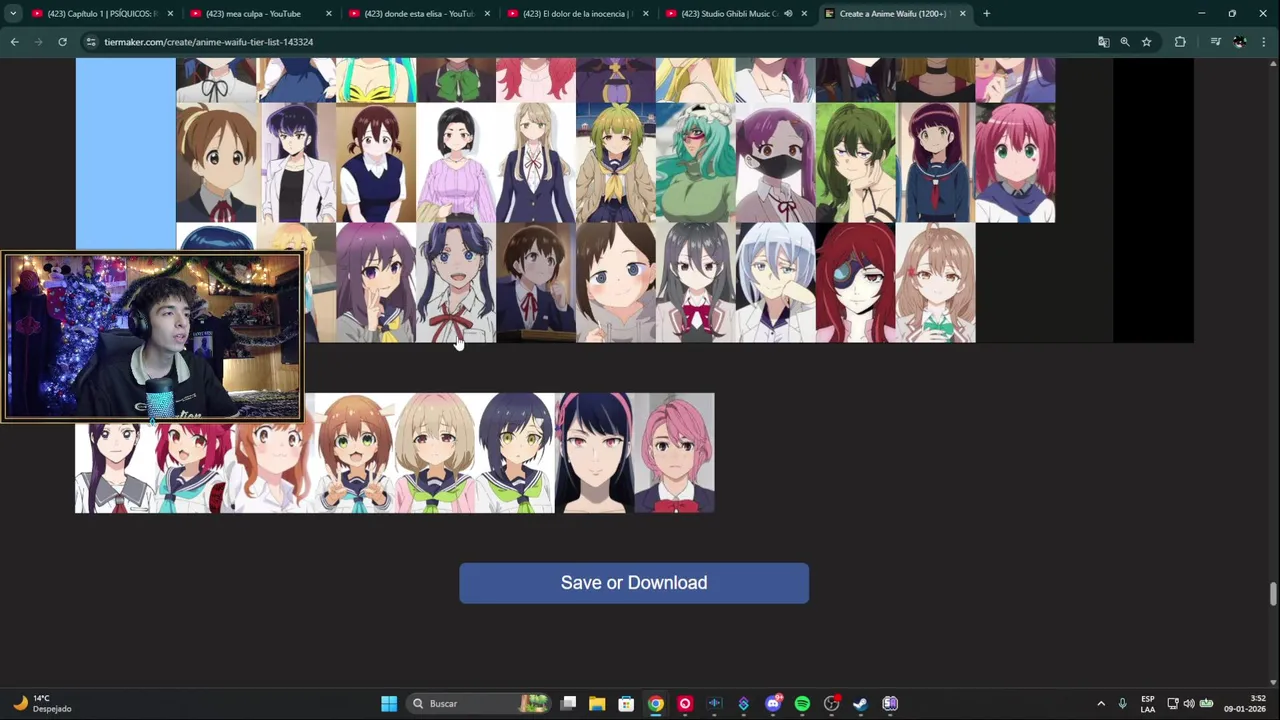
Task: Click the page vertical scrollbar thumb
Action: (1273, 594)
